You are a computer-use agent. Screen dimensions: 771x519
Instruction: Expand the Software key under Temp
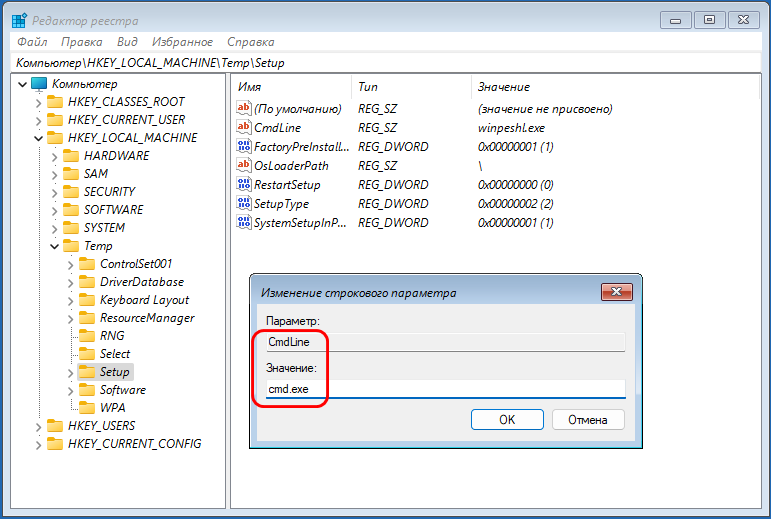(70, 391)
